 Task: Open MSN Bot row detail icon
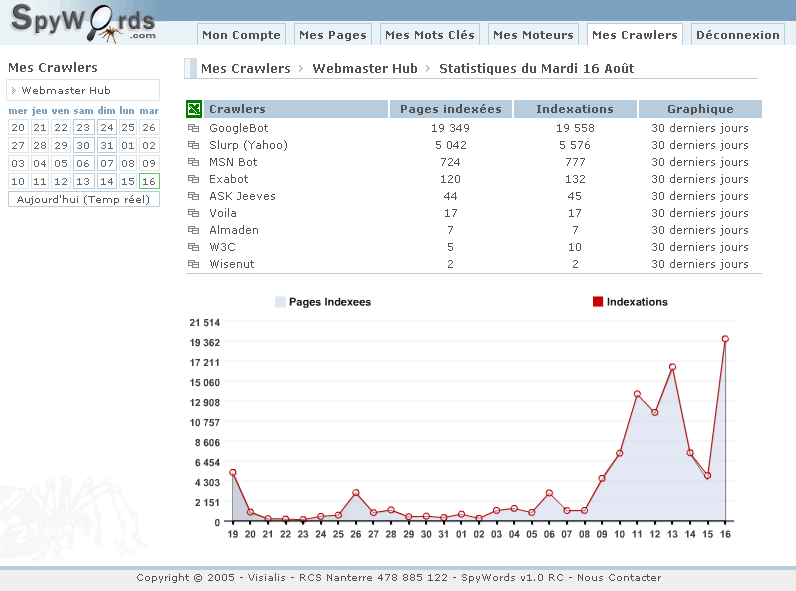tap(193, 162)
